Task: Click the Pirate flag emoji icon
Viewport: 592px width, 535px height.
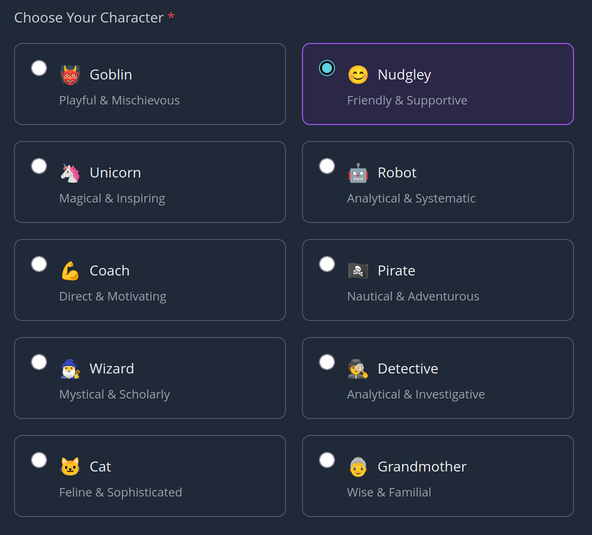Action: tap(358, 271)
